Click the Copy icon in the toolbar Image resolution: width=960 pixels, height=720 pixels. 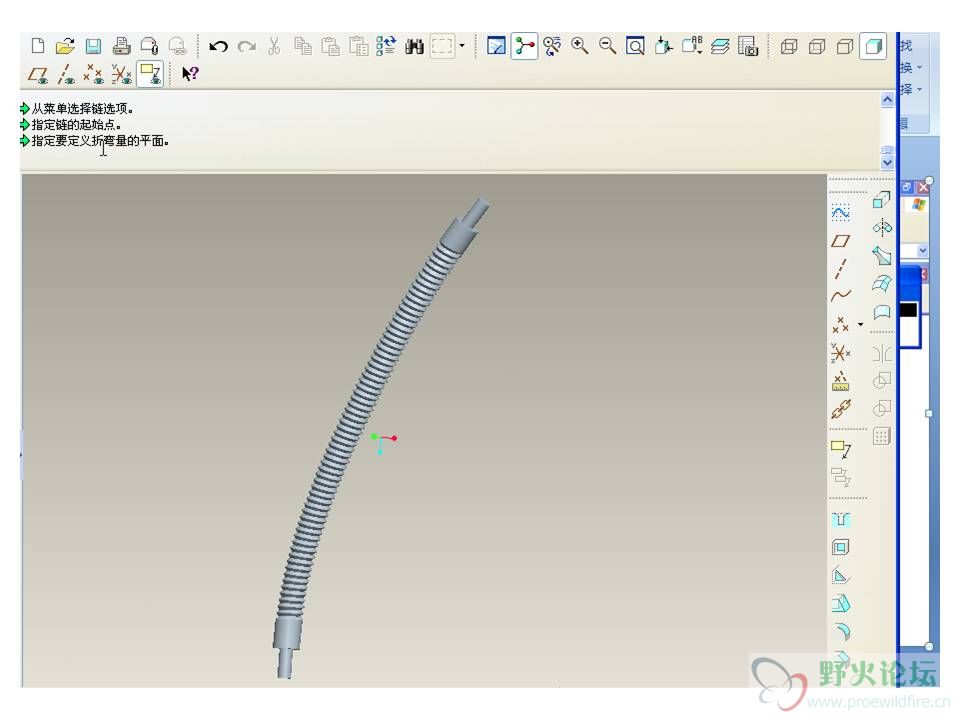click(x=302, y=46)
